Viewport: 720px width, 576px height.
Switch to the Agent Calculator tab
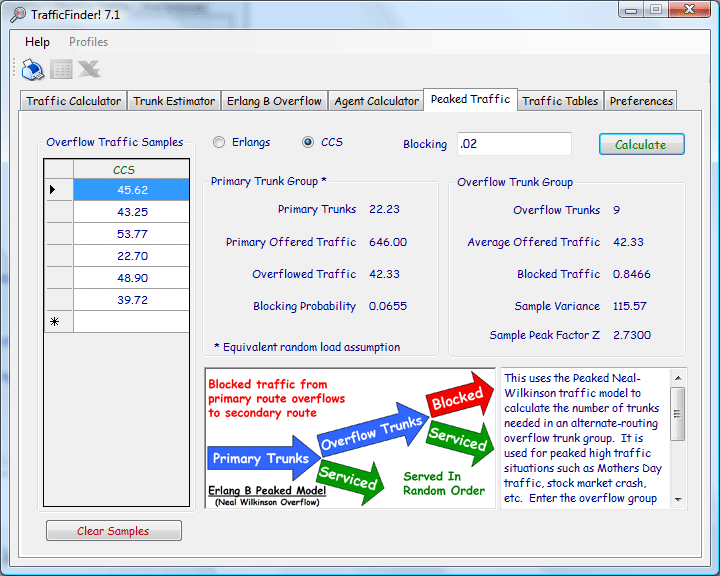[x=377, y=101]
